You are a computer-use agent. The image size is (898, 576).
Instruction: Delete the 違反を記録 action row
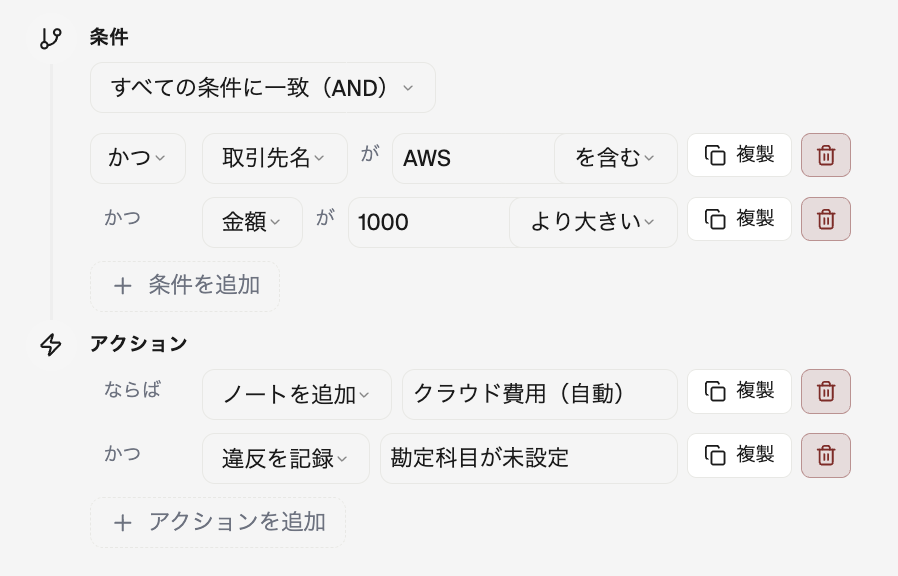(825, 455)
